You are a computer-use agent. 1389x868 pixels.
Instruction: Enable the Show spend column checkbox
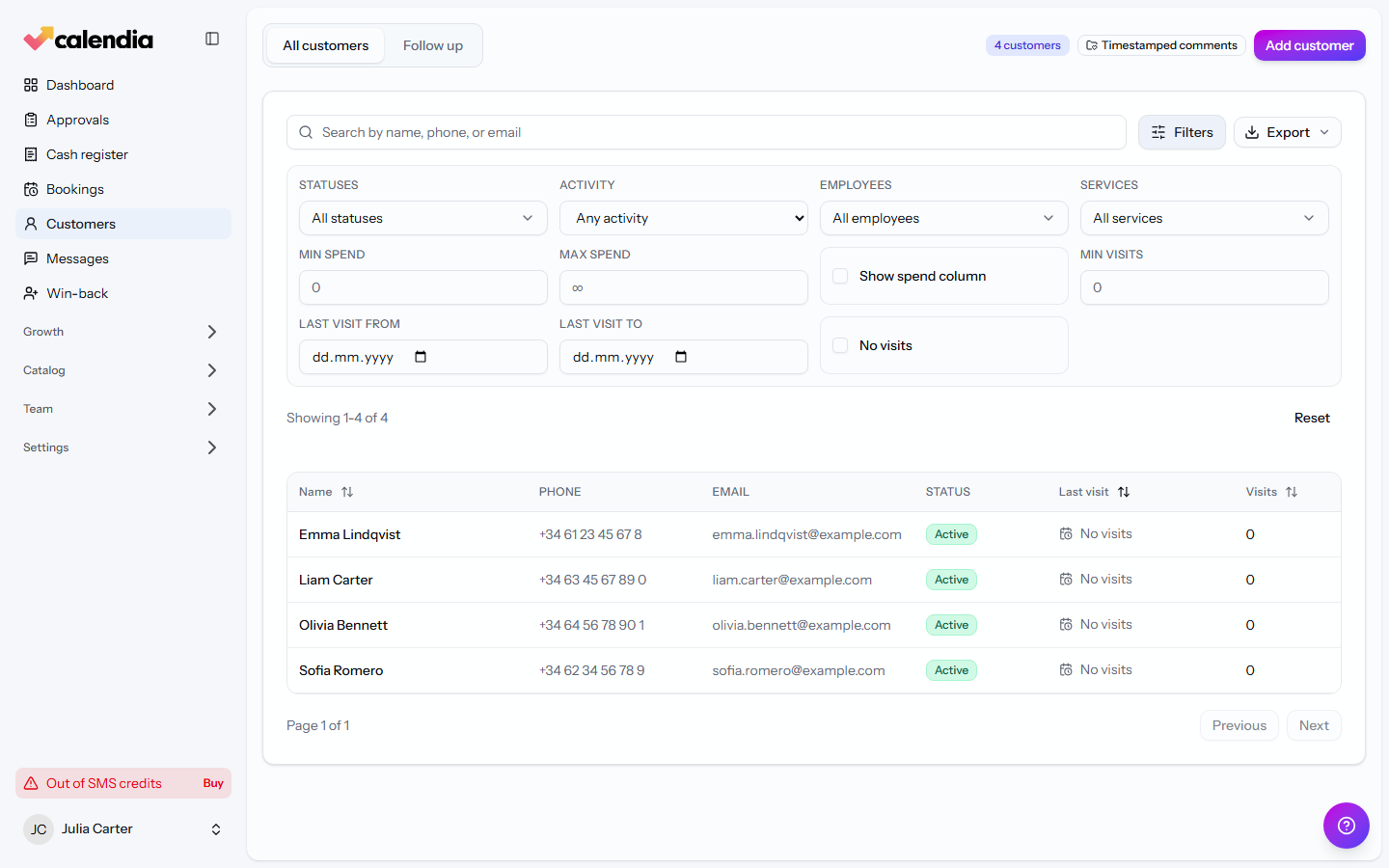[x=840, y=276]
